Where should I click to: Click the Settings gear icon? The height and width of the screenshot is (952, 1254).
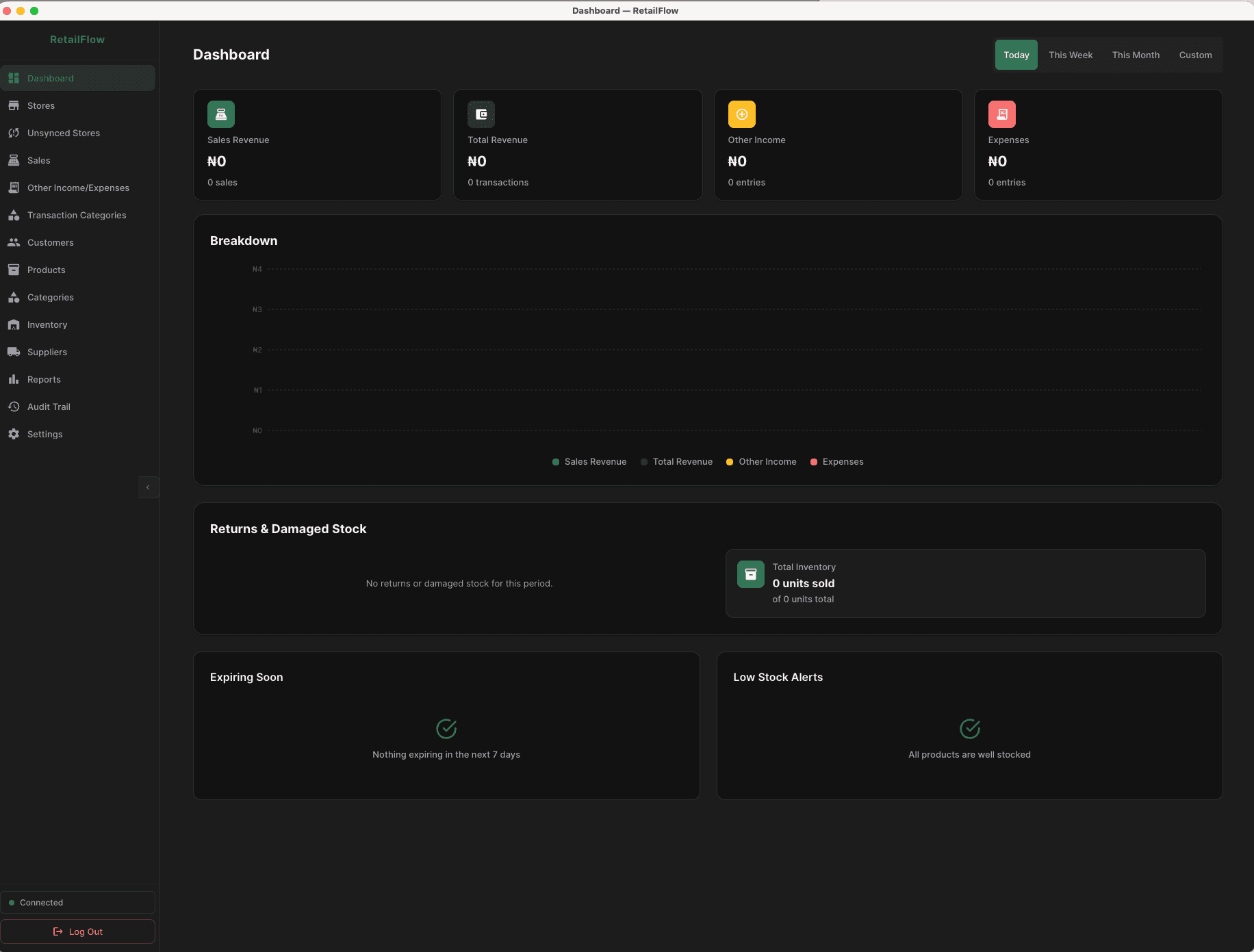tap(14, 434)
